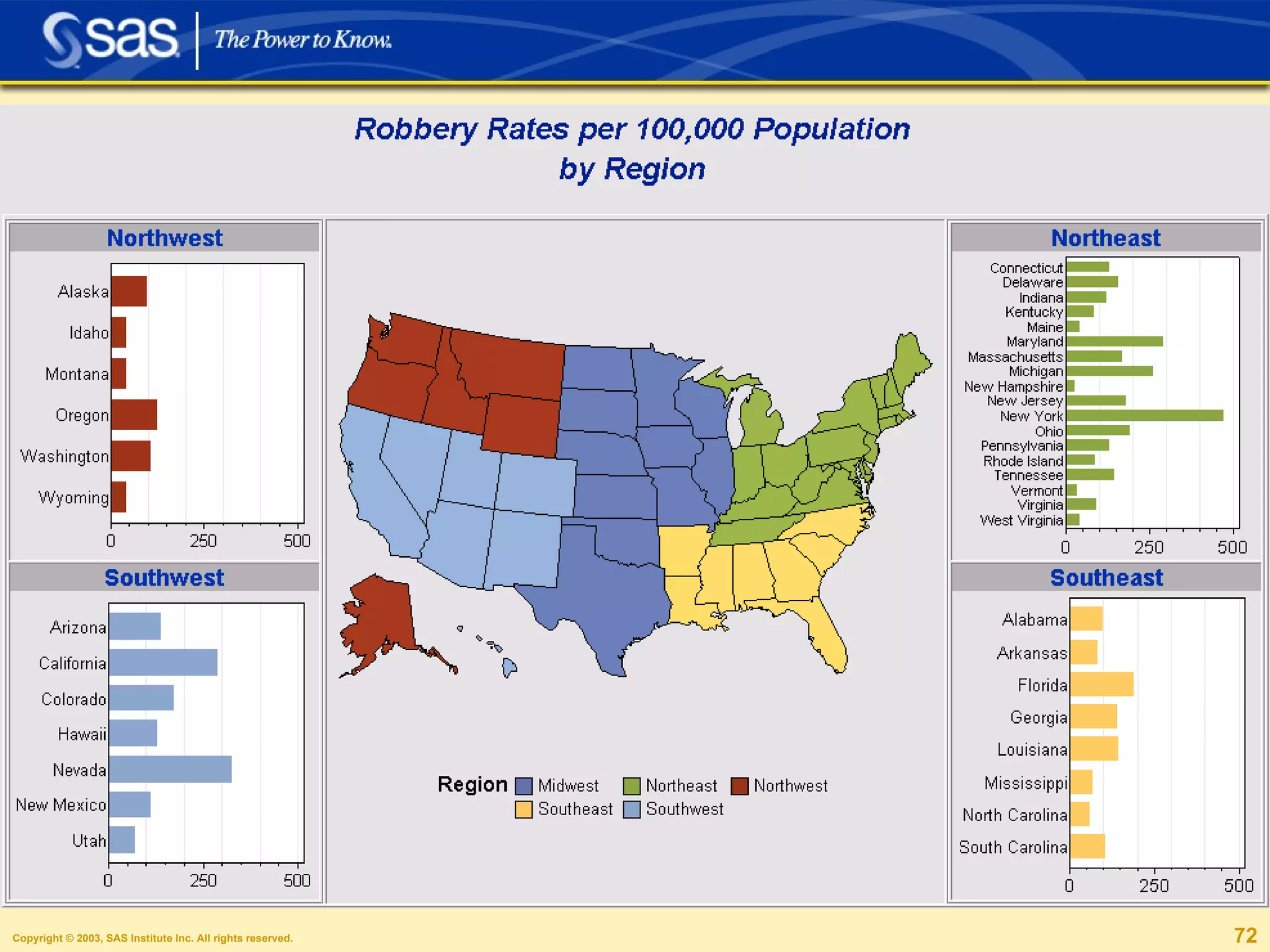Click the Hawaii islands on the map

coord(508,667)
